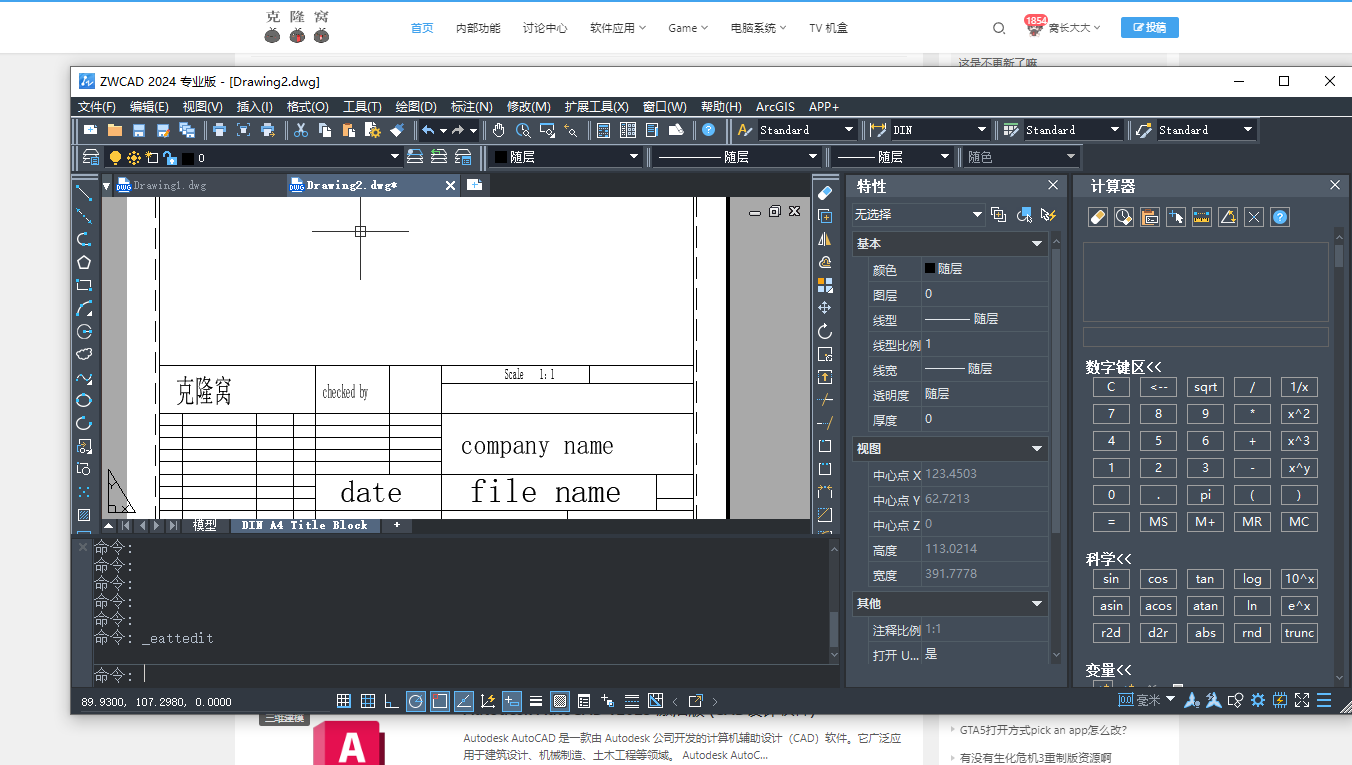Open the 绘图(D) menu
The height and width of the screenshot is (765, 1352).
(416, 107)
